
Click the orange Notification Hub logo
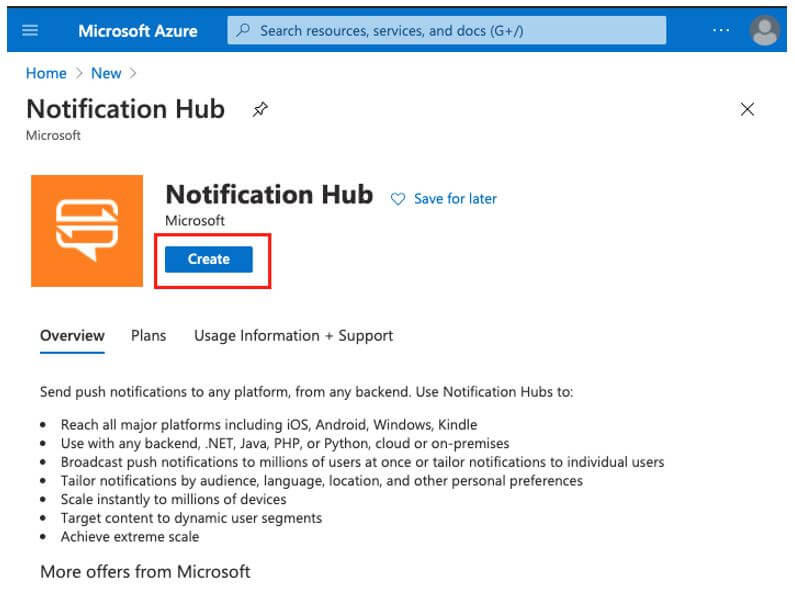(x=87, y=231)
